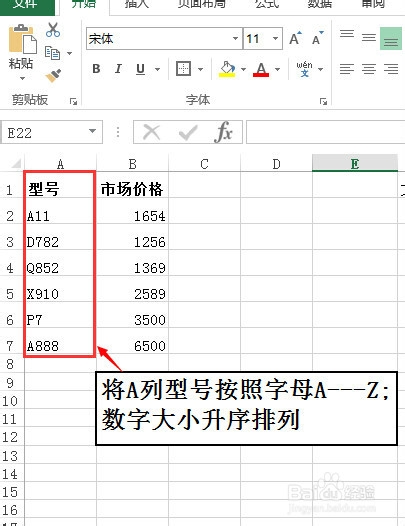
Task: Select column D header
Action: click(x=276, y=164)
